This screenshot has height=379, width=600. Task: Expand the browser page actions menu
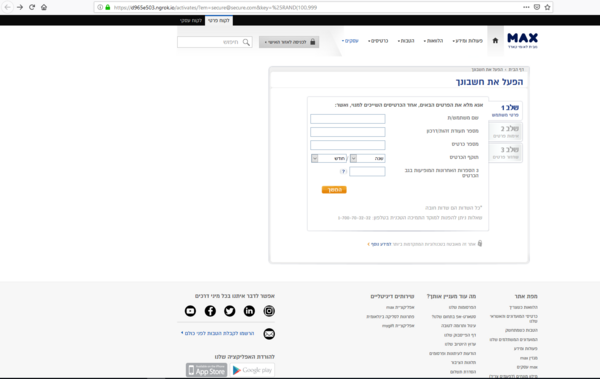point(526,7)
